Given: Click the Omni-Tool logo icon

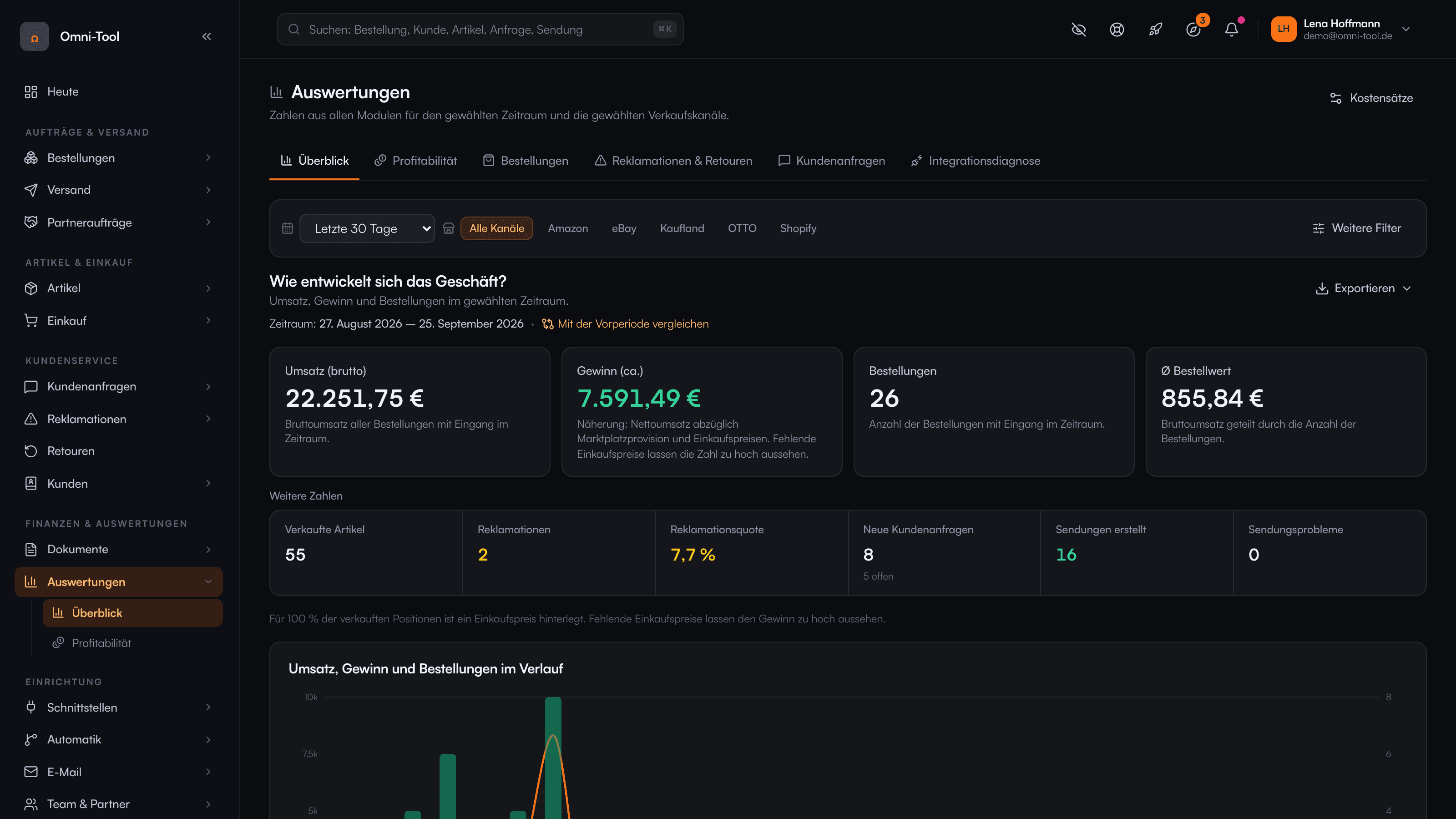Looking at the screenshot, I should 35,37.
